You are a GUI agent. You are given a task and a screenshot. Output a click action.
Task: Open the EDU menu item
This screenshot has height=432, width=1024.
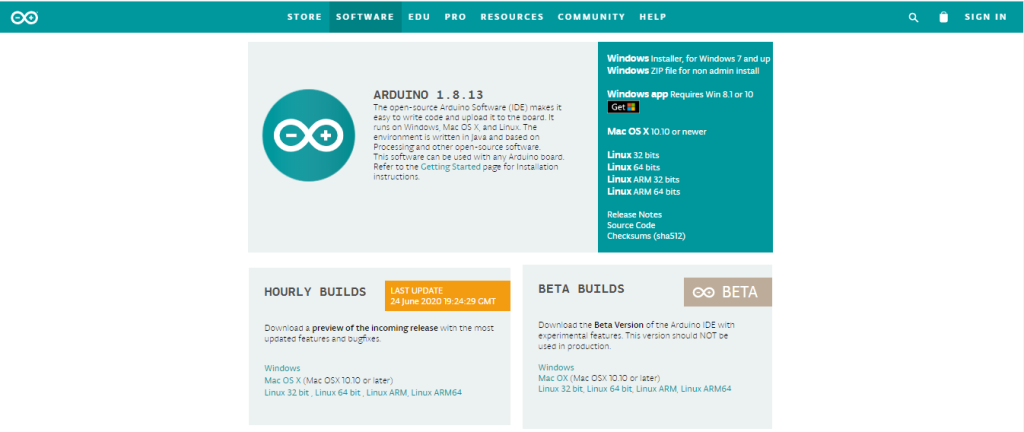419,17
